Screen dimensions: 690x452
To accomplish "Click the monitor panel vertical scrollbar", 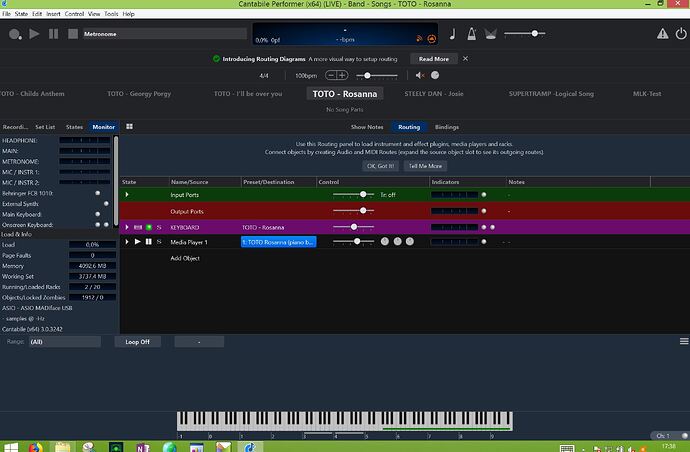I will point(116,180).
